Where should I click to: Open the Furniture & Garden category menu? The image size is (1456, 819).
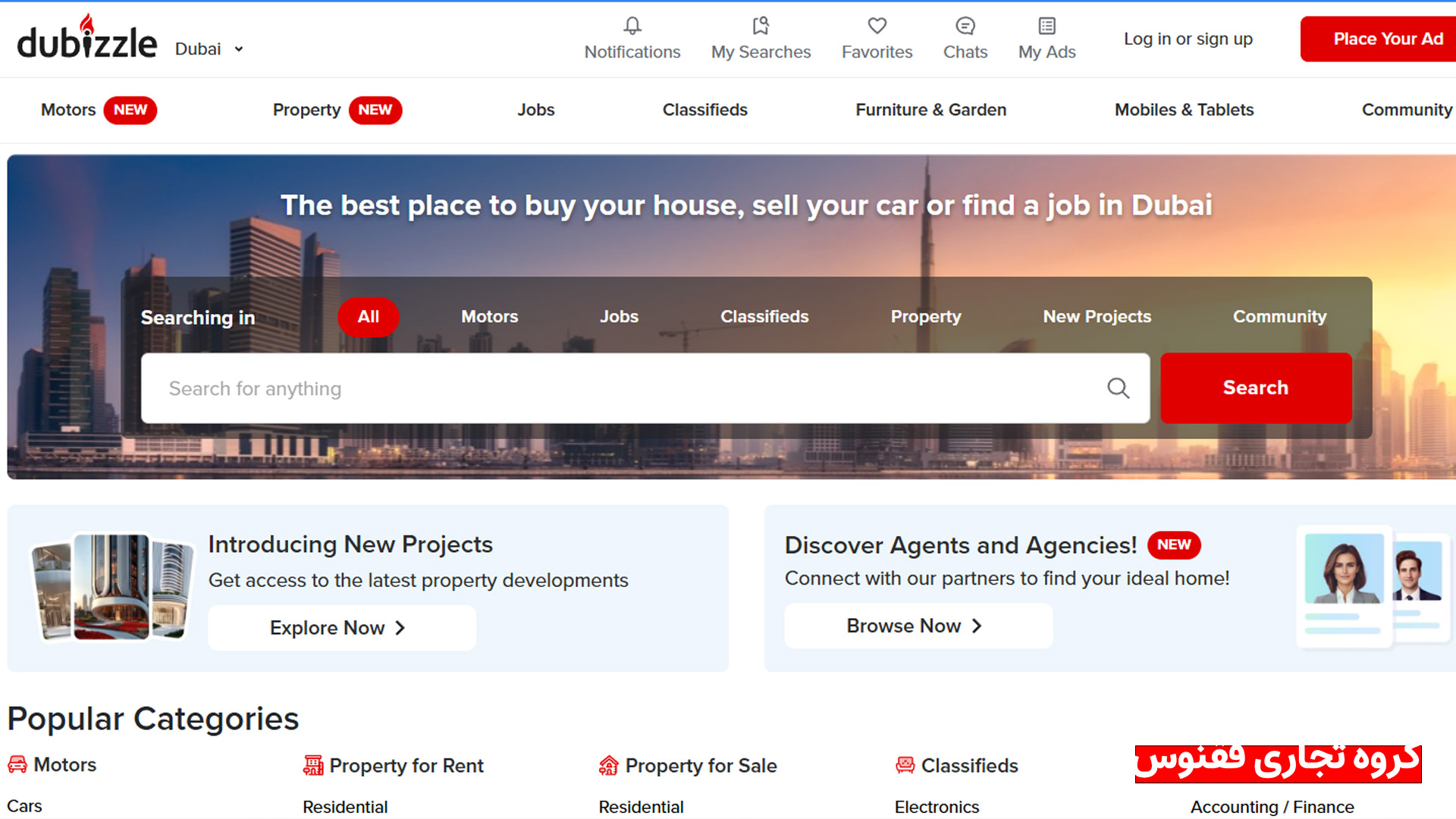click(x=930, y=110)
